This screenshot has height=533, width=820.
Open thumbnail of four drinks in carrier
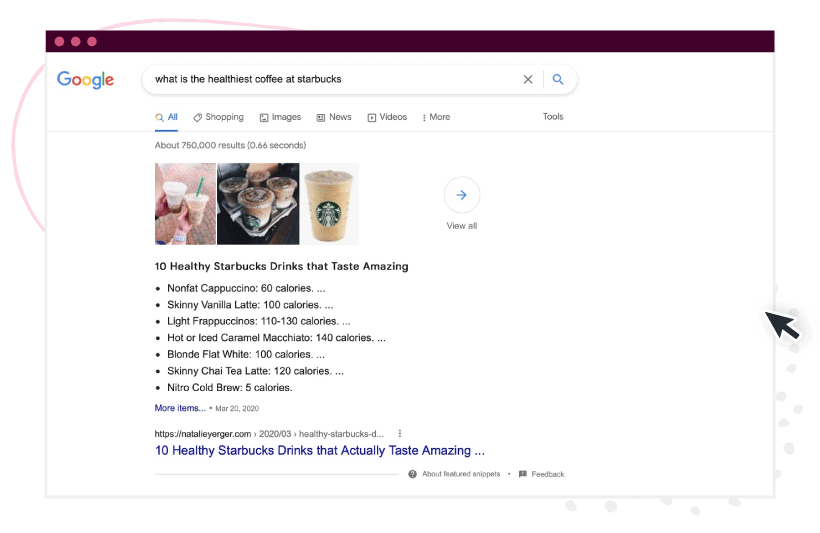[x=258, y=204]
